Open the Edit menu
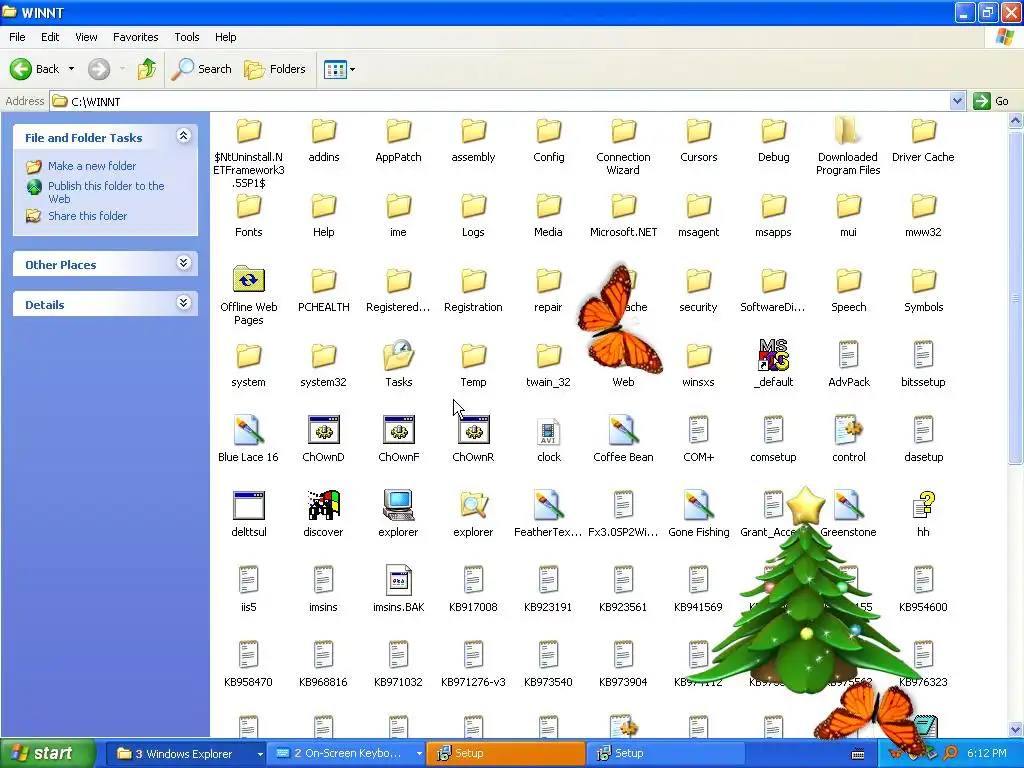Screen dimensions: 1024x768 click(x=50, y=37)
